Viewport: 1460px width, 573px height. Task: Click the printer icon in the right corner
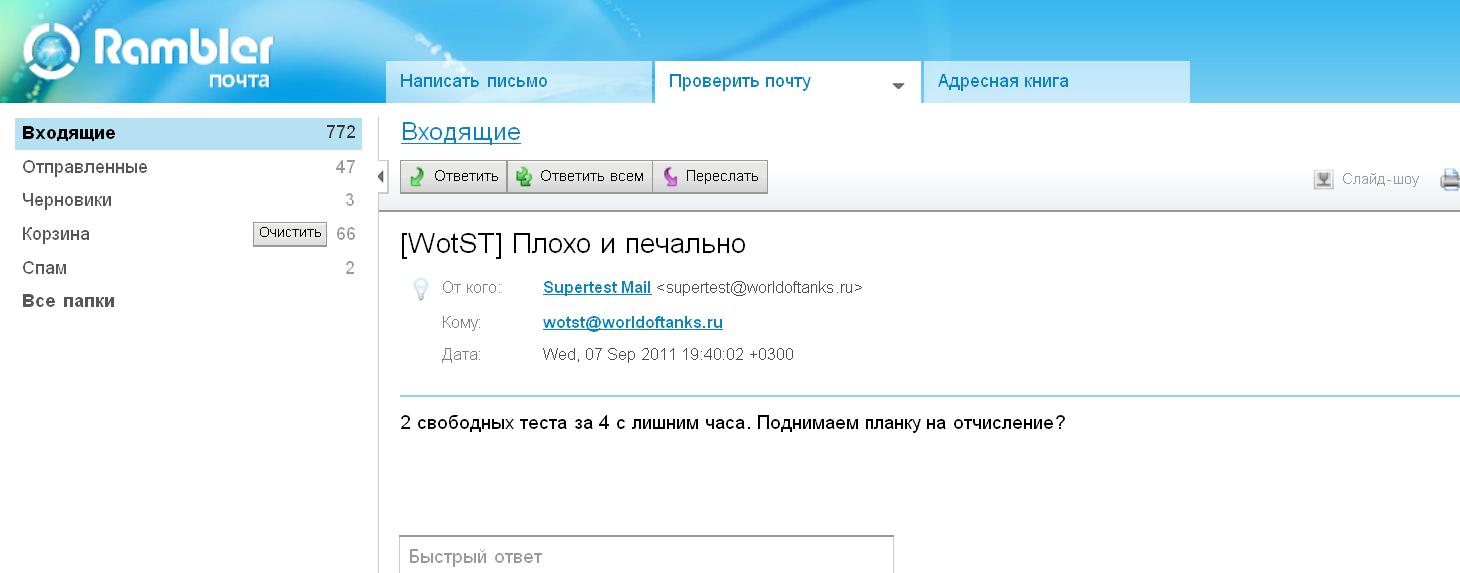(1449, 180)
